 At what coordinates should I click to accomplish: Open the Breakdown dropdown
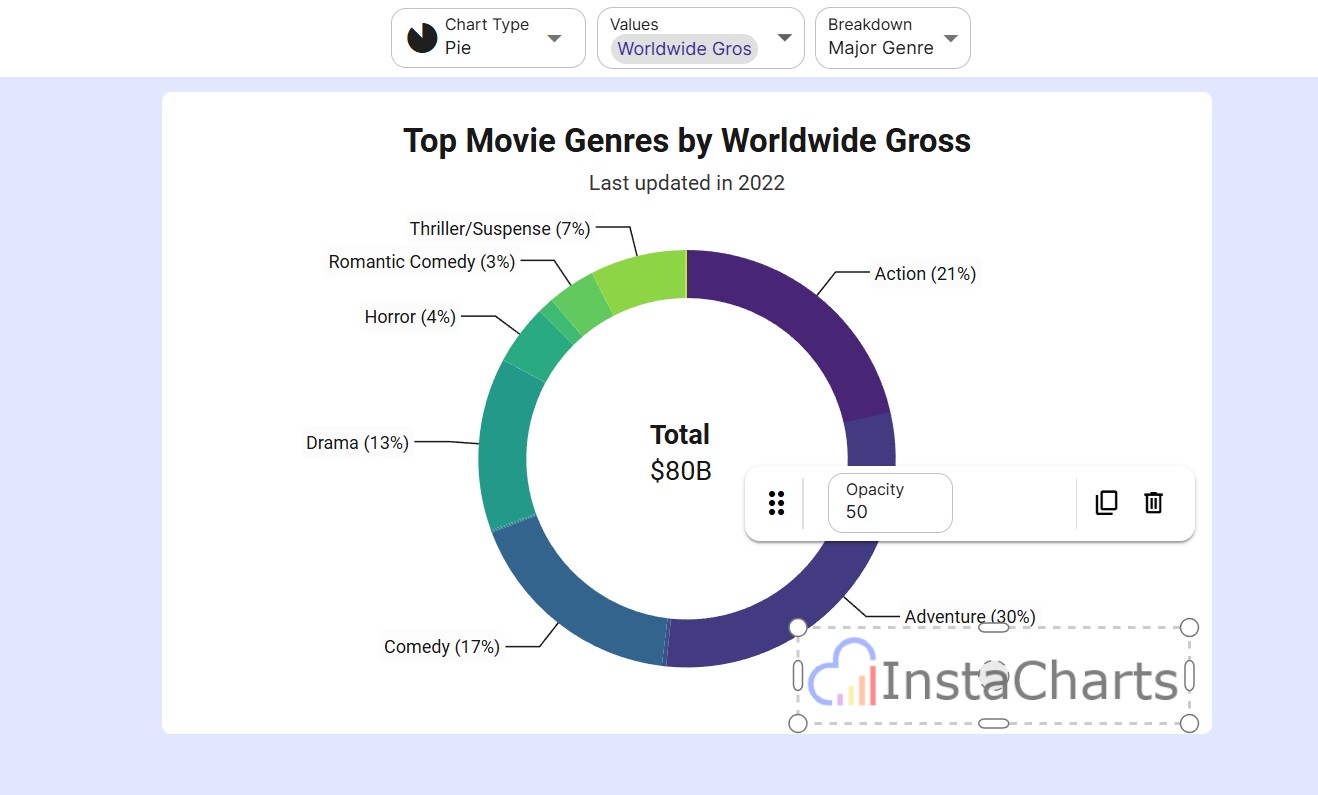(950, 38)
